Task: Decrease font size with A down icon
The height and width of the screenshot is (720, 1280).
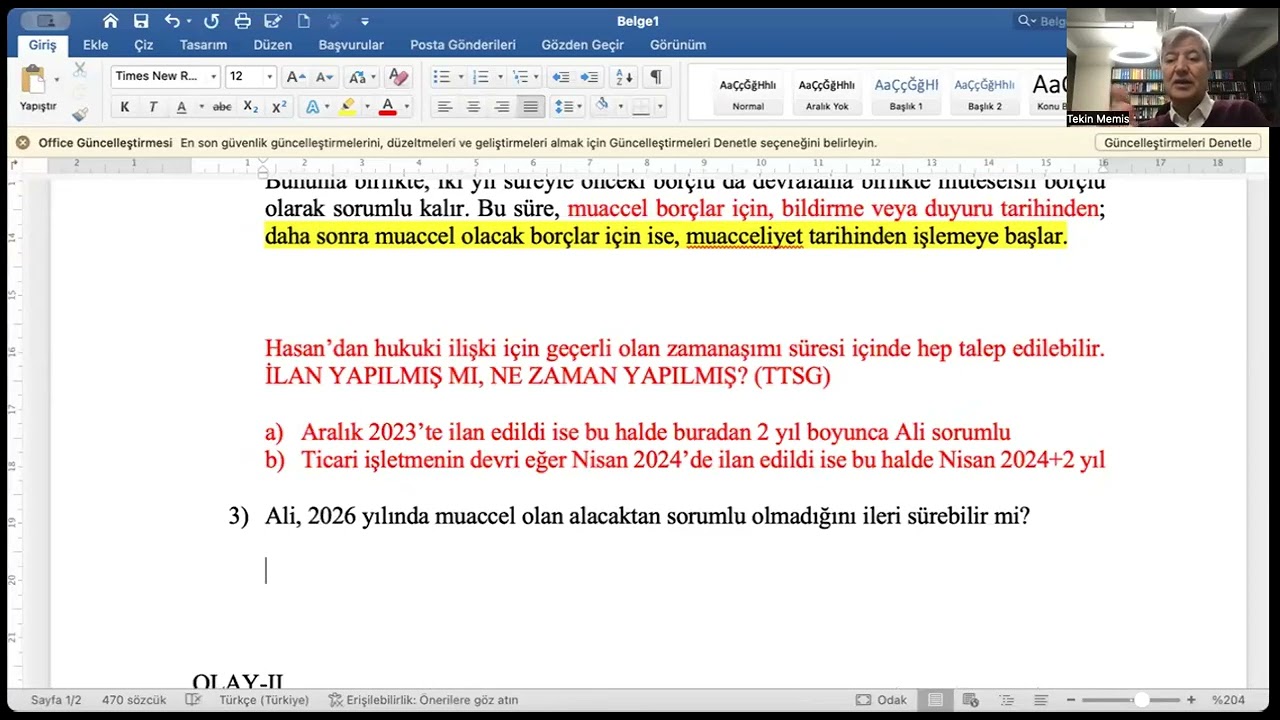Action: click(324, 77)
